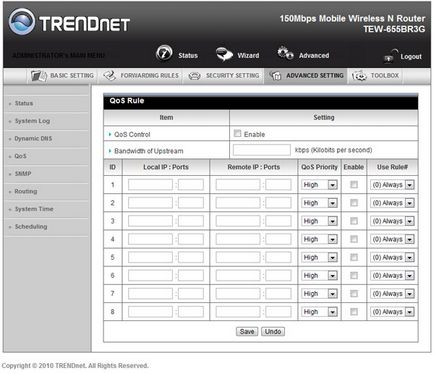
Task: Open Scheduling page in sidebar
Action: [31, 227]
